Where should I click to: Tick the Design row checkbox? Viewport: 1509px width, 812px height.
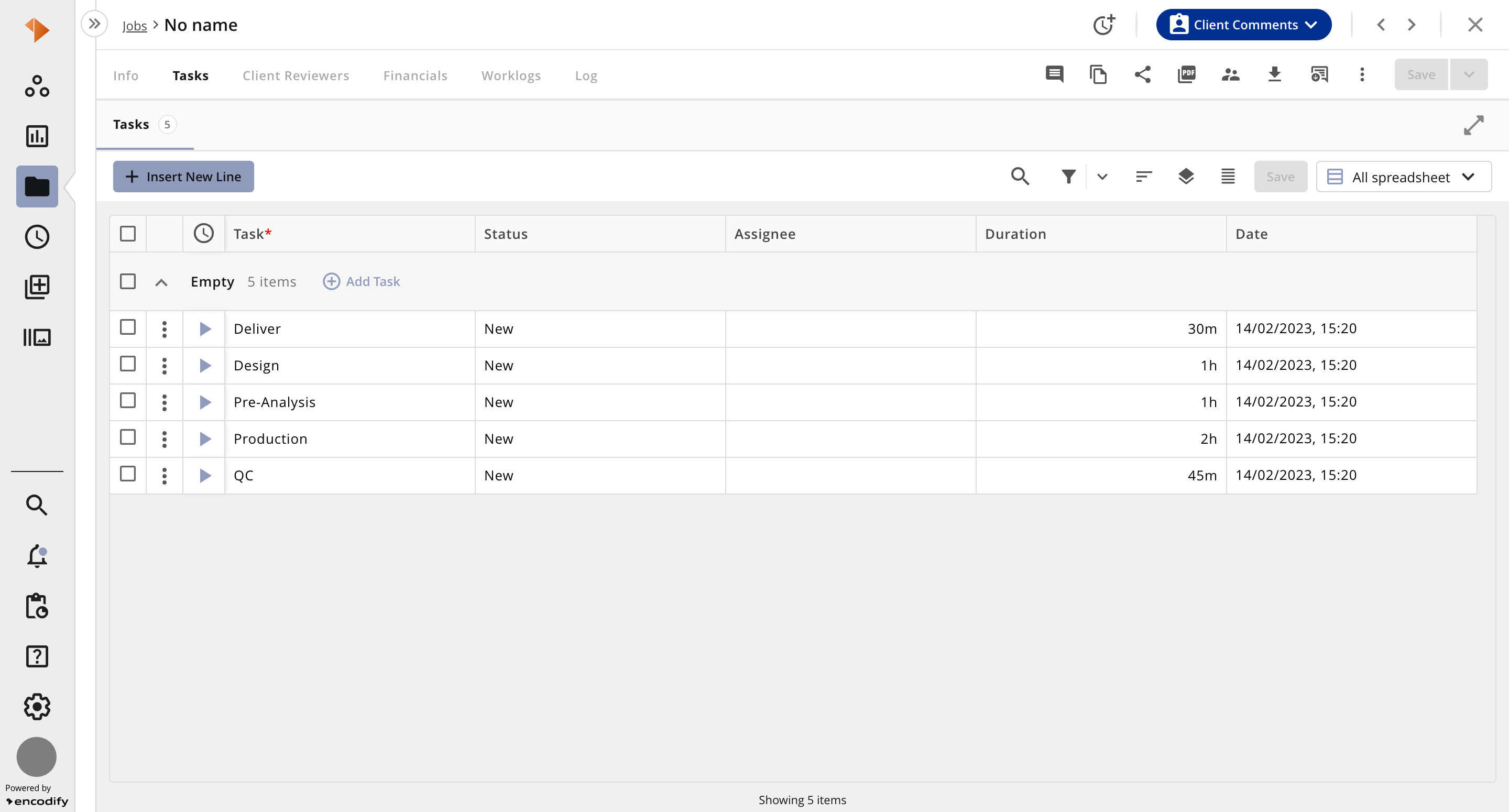pos(128,364)
